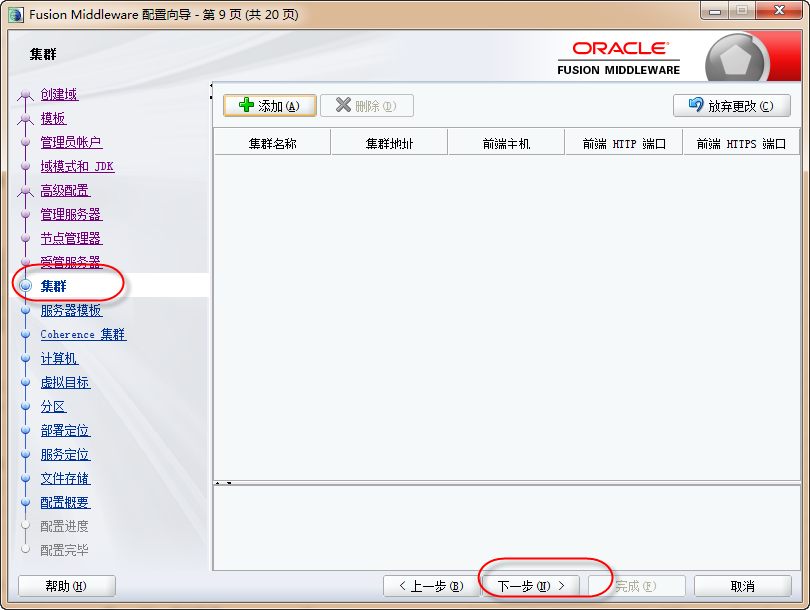Image resolution: width=810 pixels, height=610 pixels.
Task: Go to 管理员帐户 step
Action: tap(71, 142)
